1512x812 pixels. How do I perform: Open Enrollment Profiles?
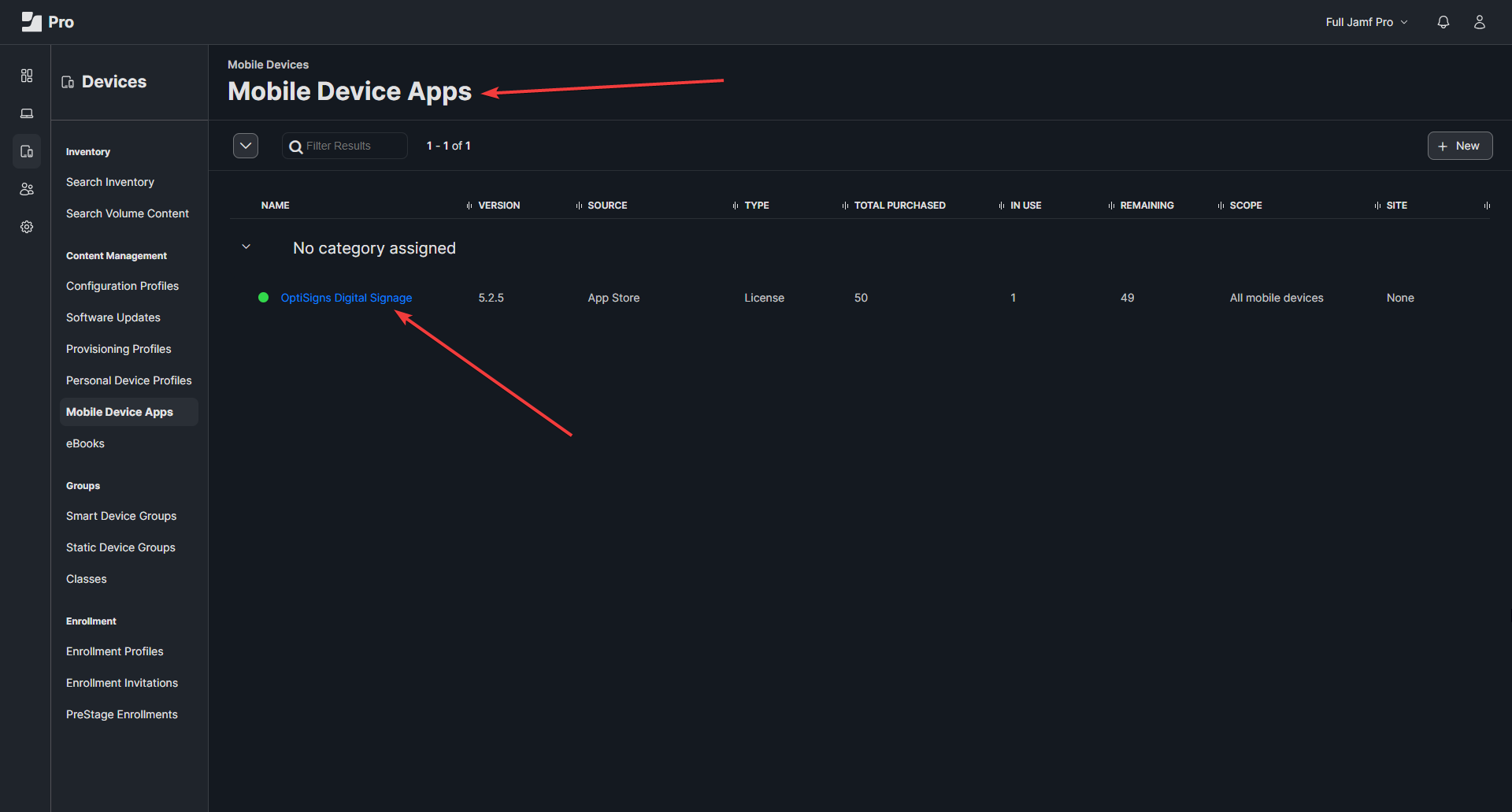[115, 651]
